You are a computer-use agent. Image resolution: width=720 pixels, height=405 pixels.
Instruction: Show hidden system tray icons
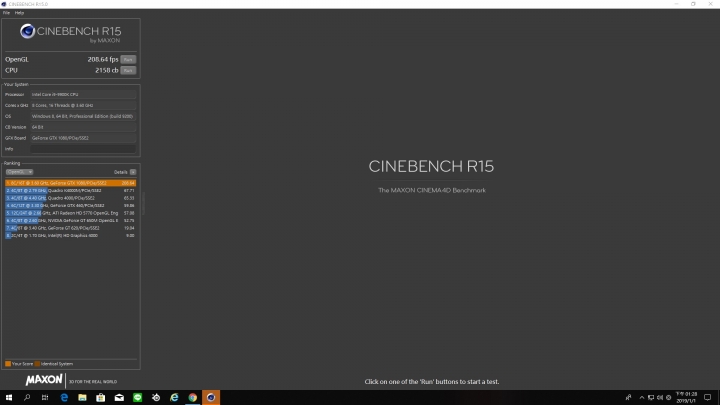tap(642, 398)
